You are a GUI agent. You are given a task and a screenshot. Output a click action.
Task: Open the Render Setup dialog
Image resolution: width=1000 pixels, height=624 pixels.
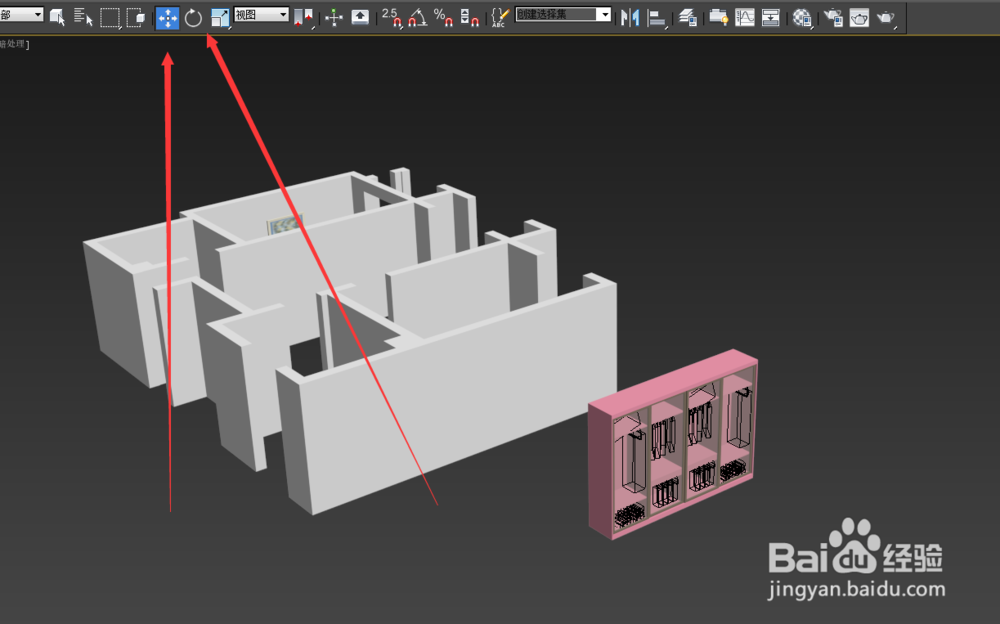833,17
